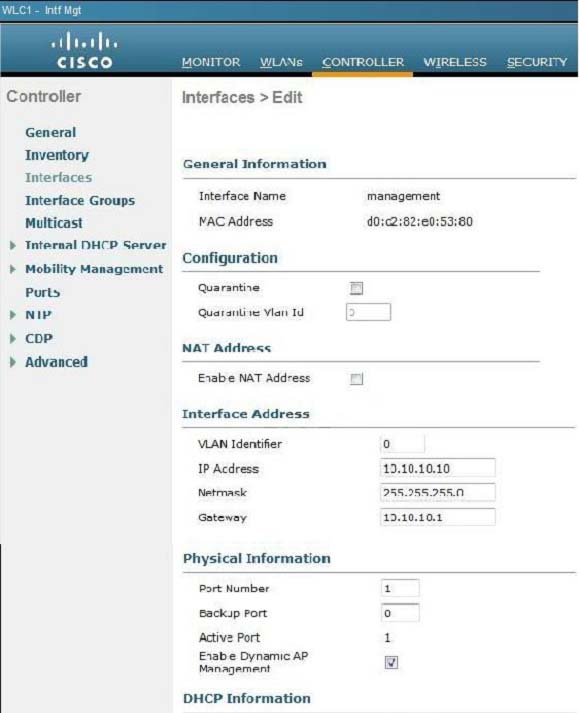The image size is (579, 713).
Task: Toggle the Quarantine checkbox
Action: [x=356, y=288]
